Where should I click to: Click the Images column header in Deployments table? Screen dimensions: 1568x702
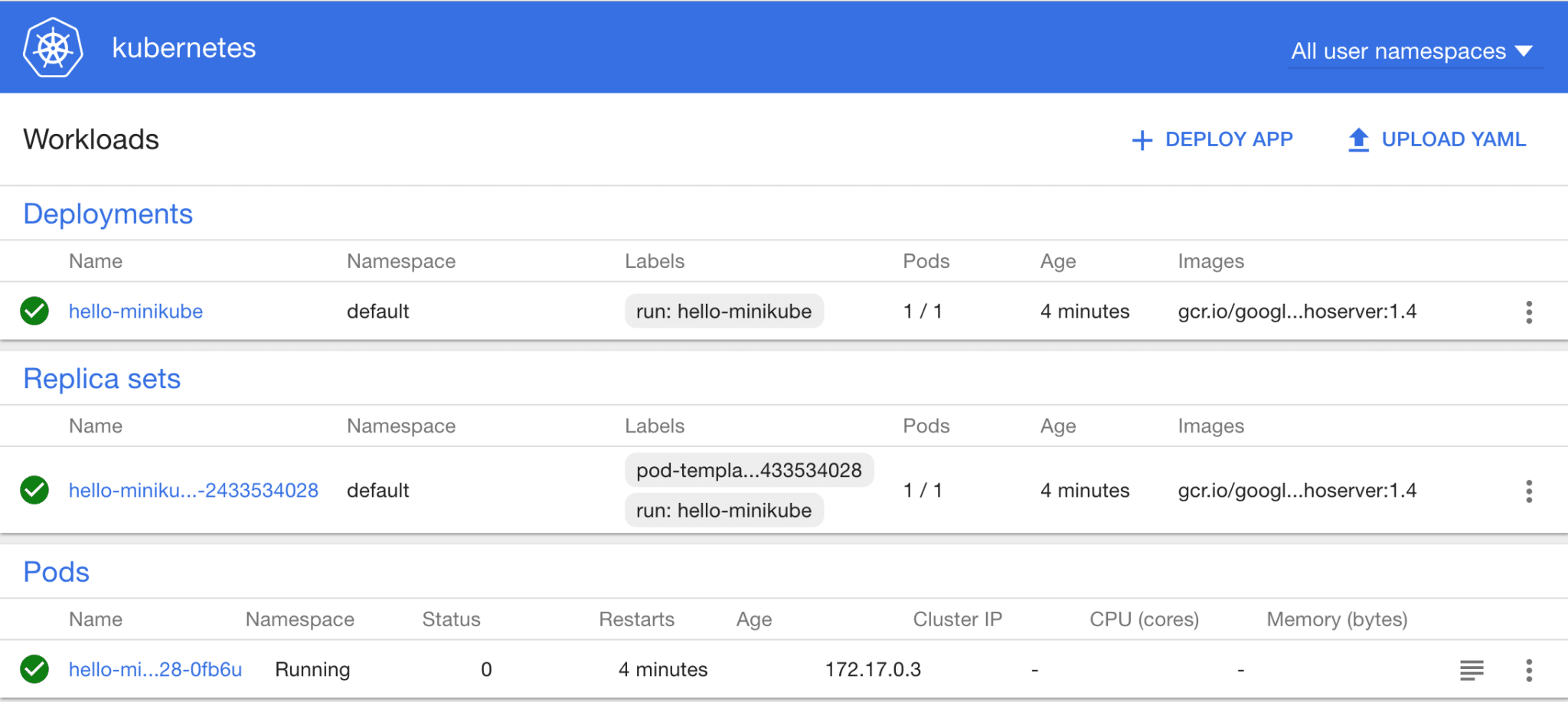[x=1211, y=261]
